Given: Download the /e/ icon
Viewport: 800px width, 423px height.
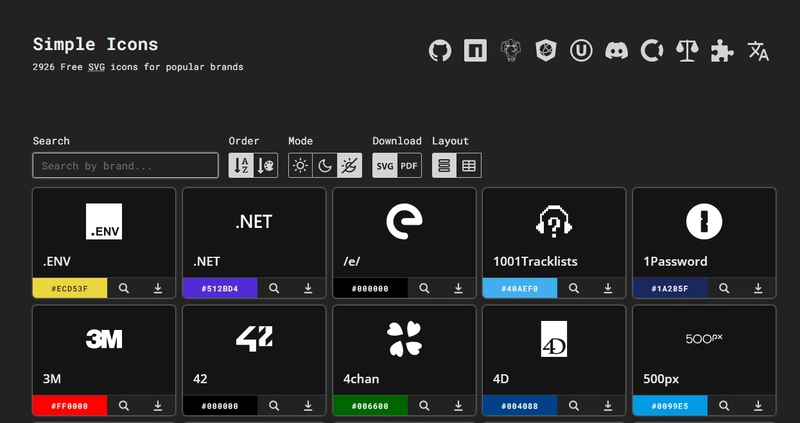Looking at the screenshot, I should 458,288.
